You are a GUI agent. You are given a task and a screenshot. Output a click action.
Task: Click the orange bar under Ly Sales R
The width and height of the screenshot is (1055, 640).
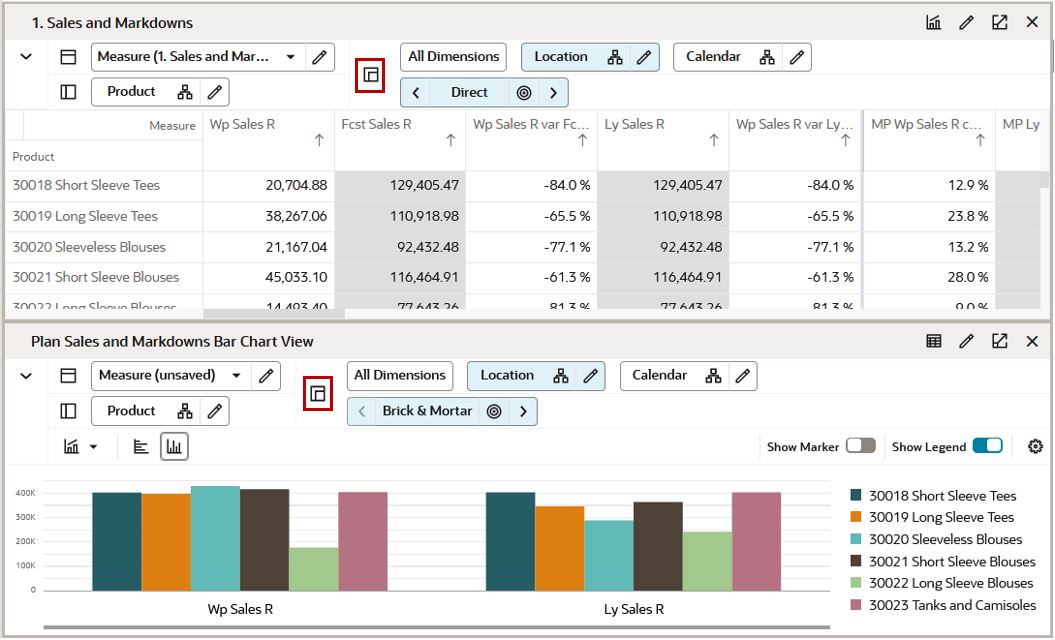pyautogui.click(x=560, y=548)
